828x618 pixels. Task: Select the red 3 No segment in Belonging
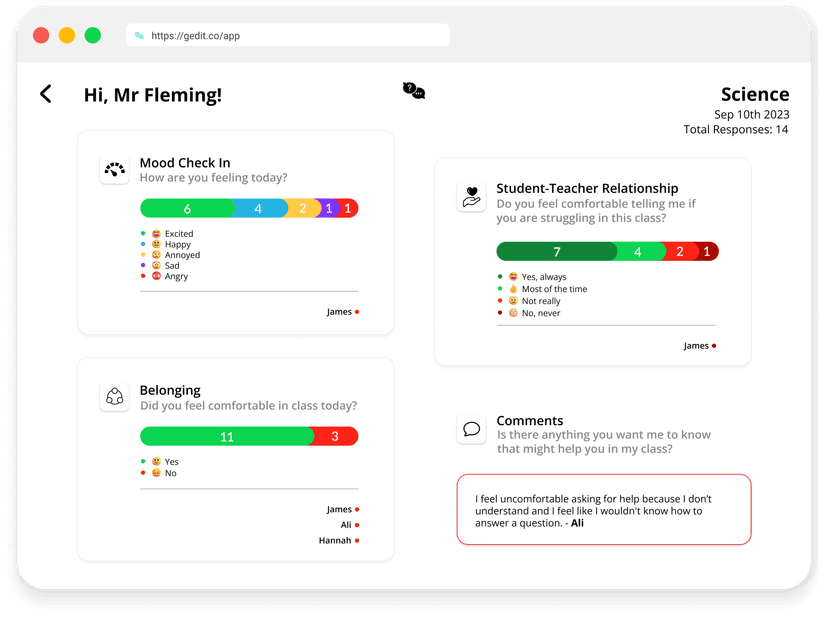click(x=335, y=436)
